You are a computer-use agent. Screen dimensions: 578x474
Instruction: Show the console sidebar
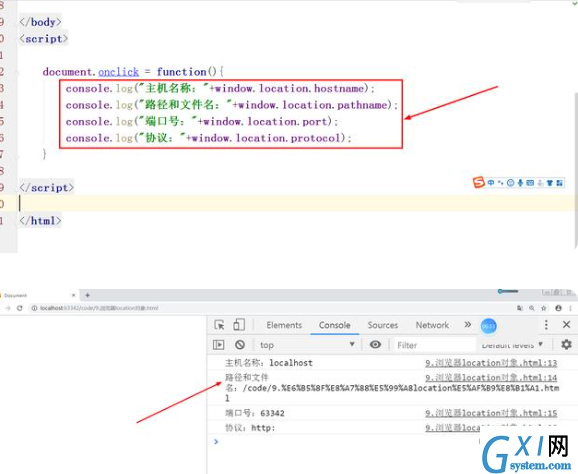pyautogui.click(x=219, y=345)
